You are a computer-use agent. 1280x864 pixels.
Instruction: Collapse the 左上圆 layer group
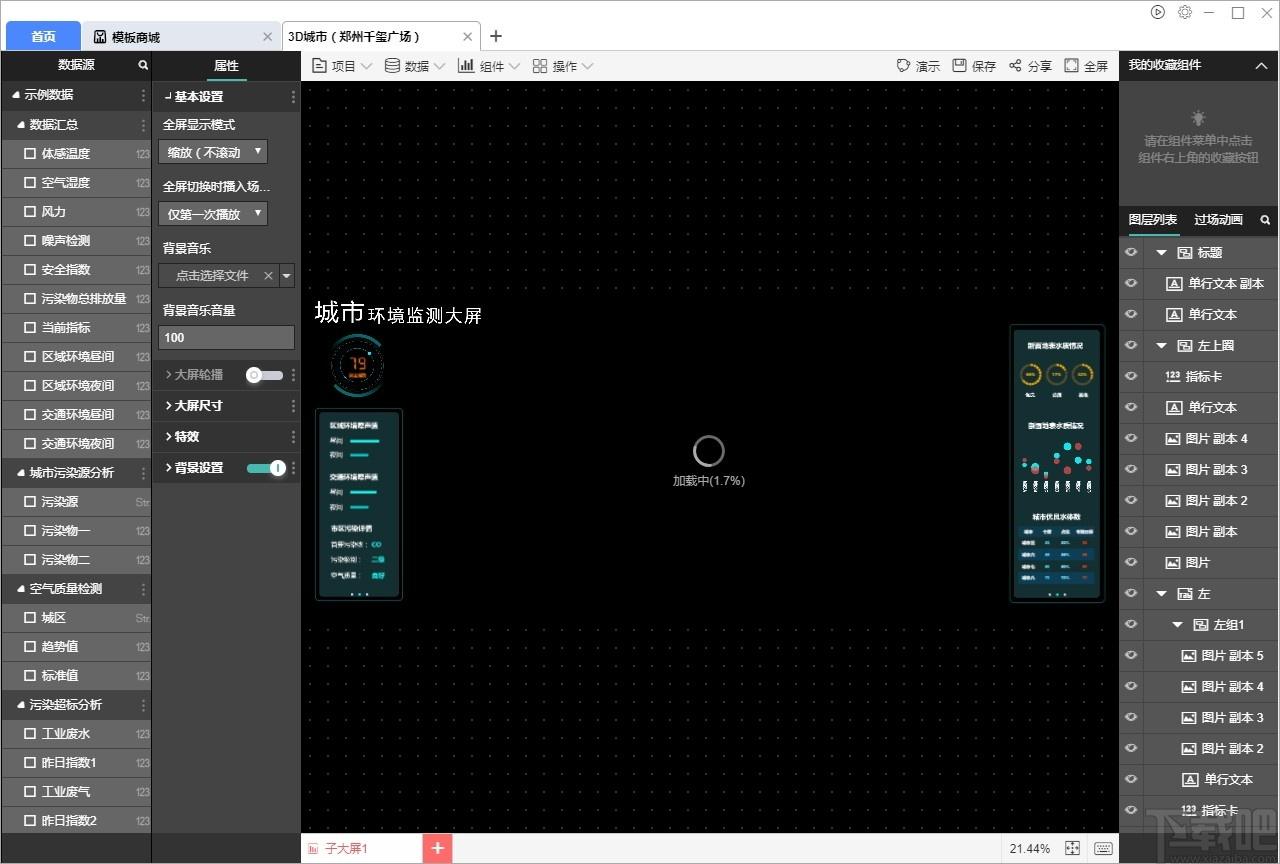click(1161, 345)
